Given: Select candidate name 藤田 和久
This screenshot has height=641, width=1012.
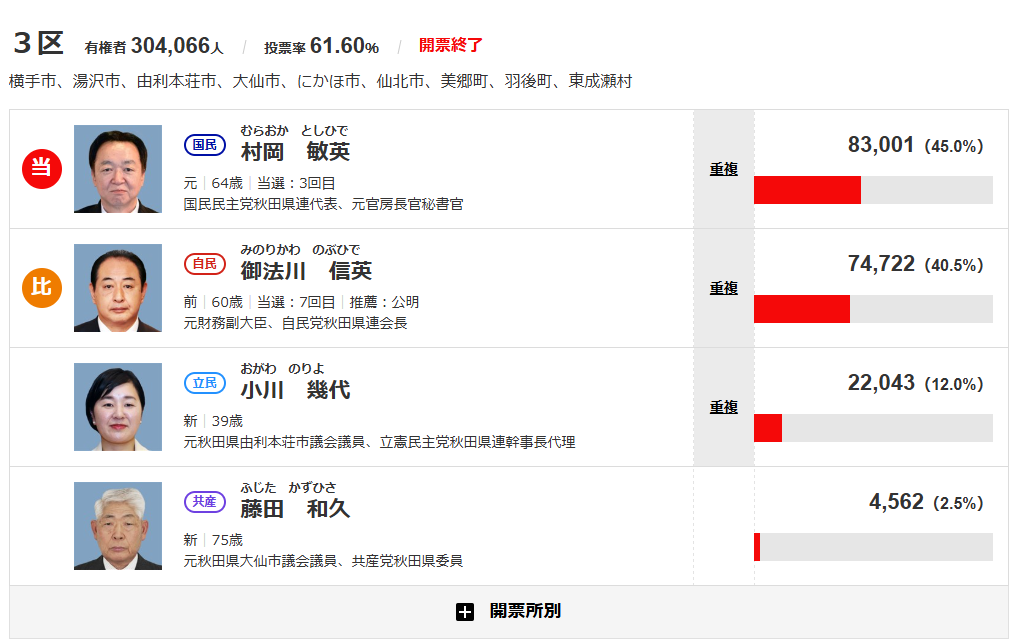Looking at the screenshot, I should 295,509.
